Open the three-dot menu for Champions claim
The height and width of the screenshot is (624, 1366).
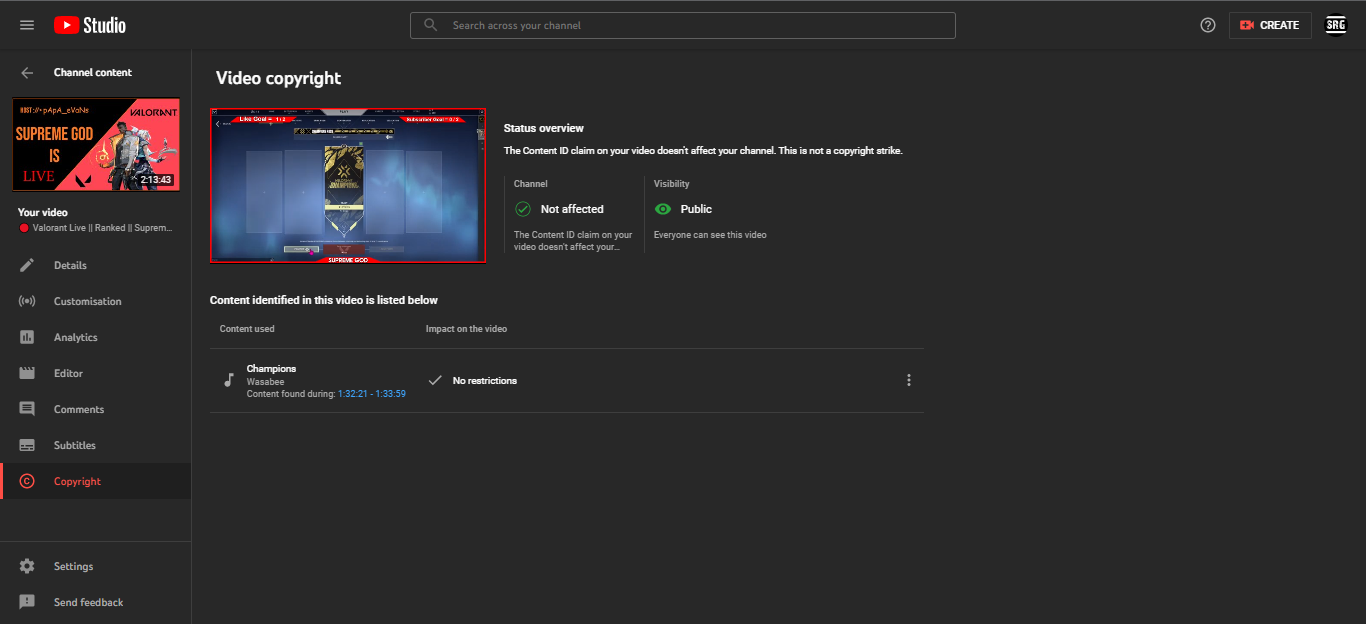(x=909, y=380)
